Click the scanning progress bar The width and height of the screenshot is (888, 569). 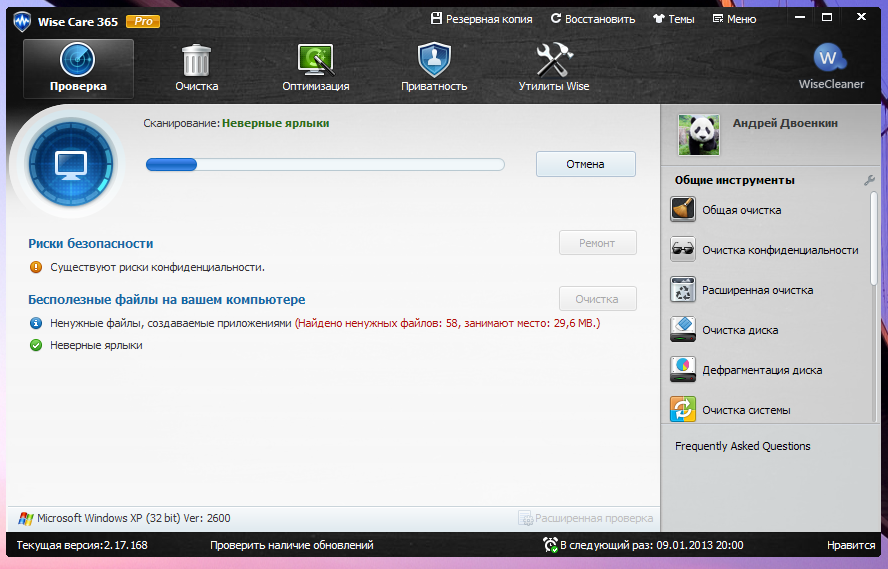tap(325, 165)
